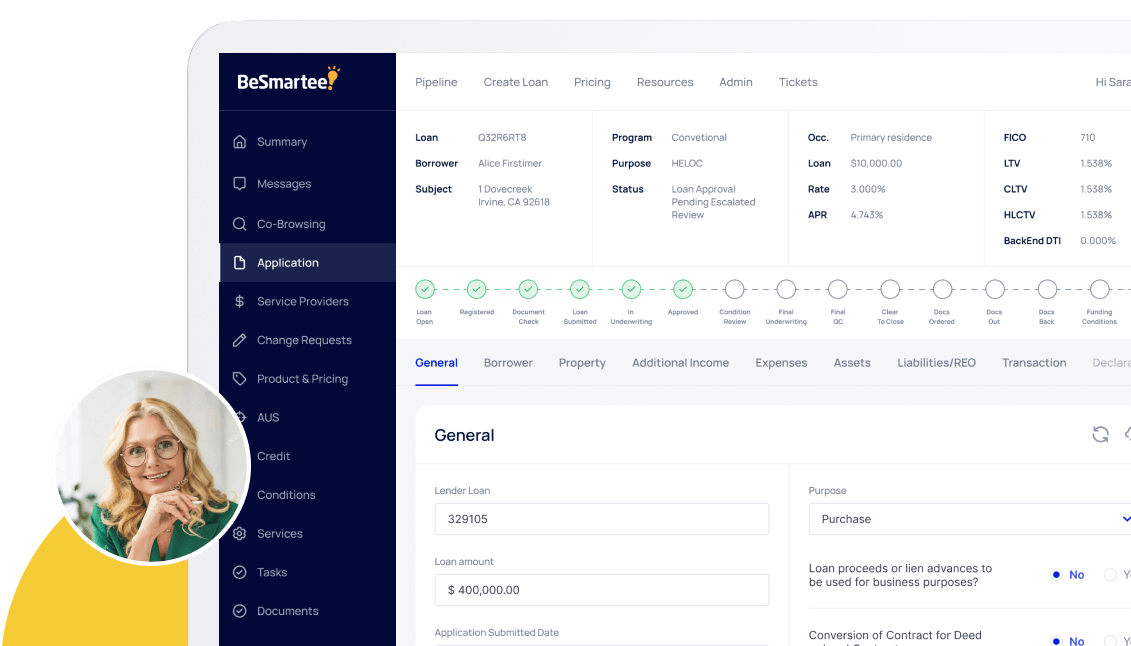The width and height of the screenshot is (1131, 646).
Task: Click status Loan Approval Pending Escalated Review
Action: click(713, 202)
